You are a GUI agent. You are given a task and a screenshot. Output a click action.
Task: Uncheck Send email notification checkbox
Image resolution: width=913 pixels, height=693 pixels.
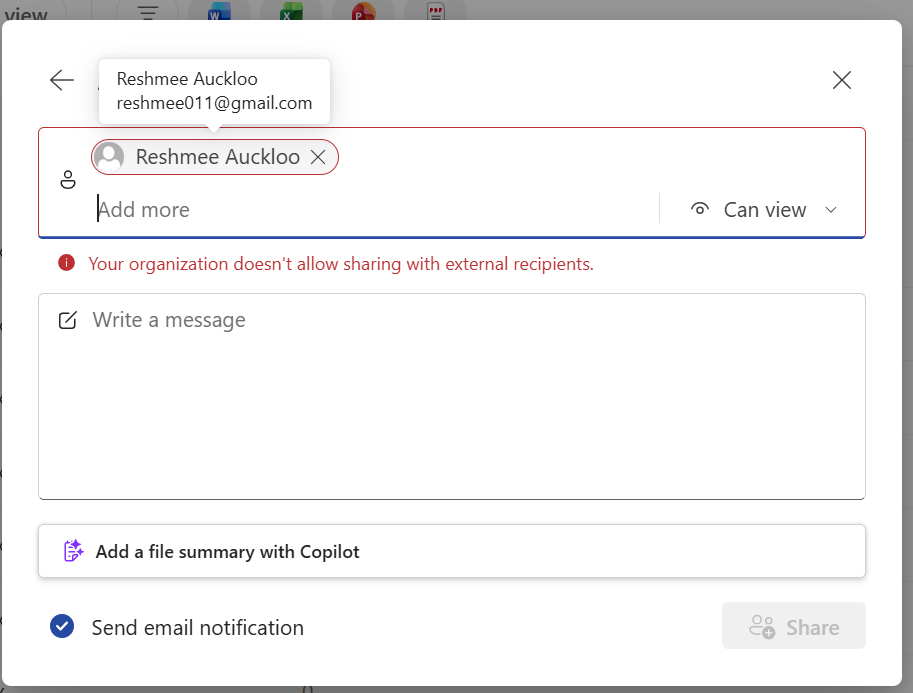(x=62, y=627)
